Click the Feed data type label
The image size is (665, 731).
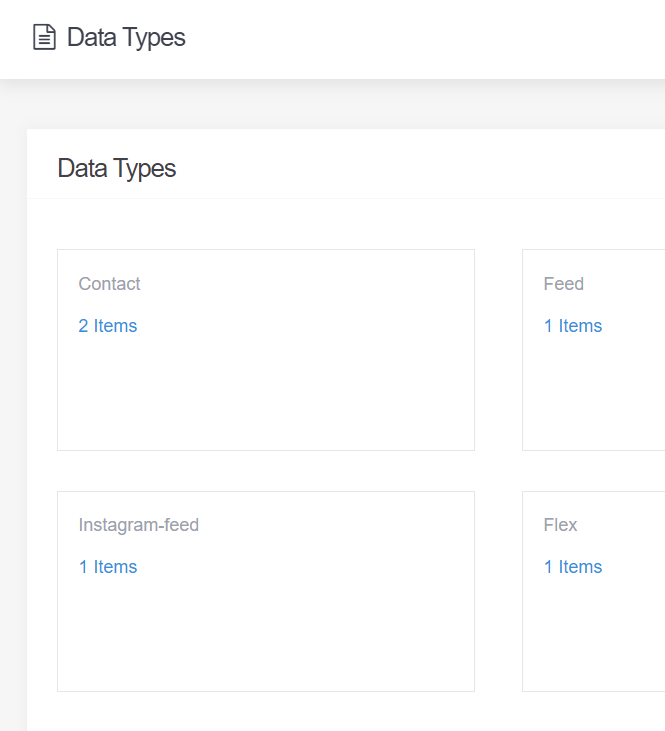[563, 283]
